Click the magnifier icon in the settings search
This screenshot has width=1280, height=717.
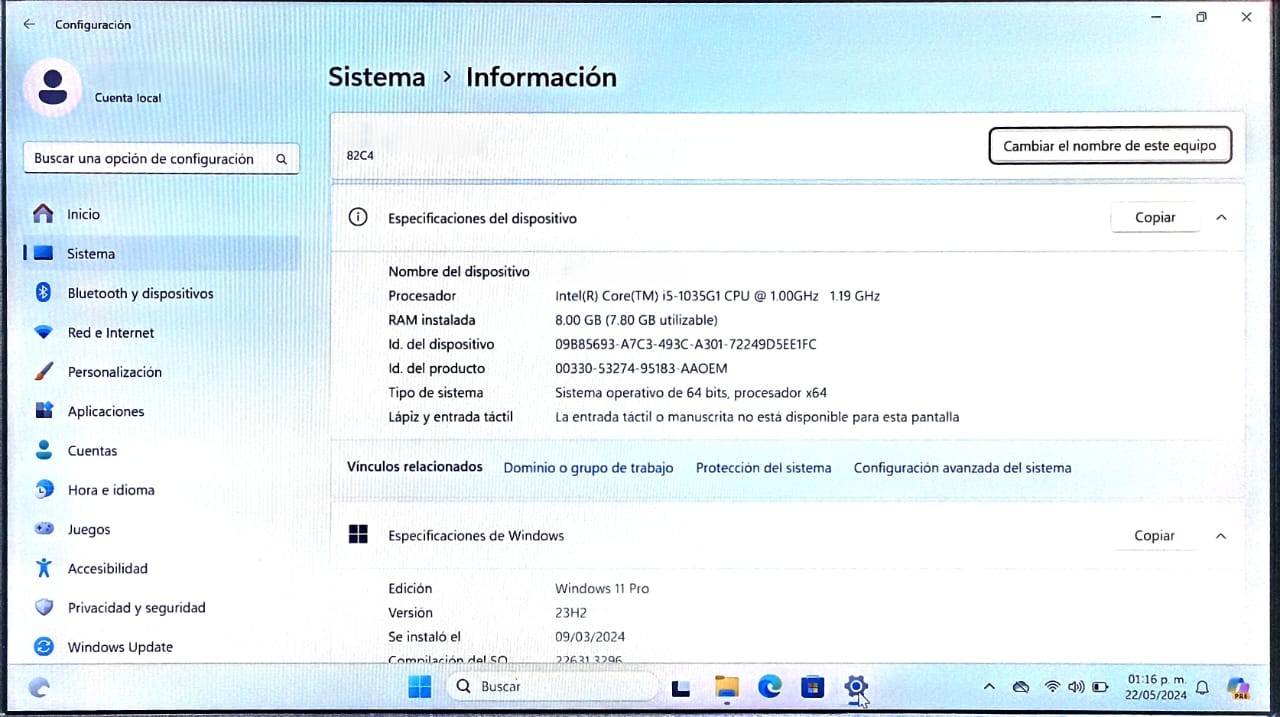282,159
